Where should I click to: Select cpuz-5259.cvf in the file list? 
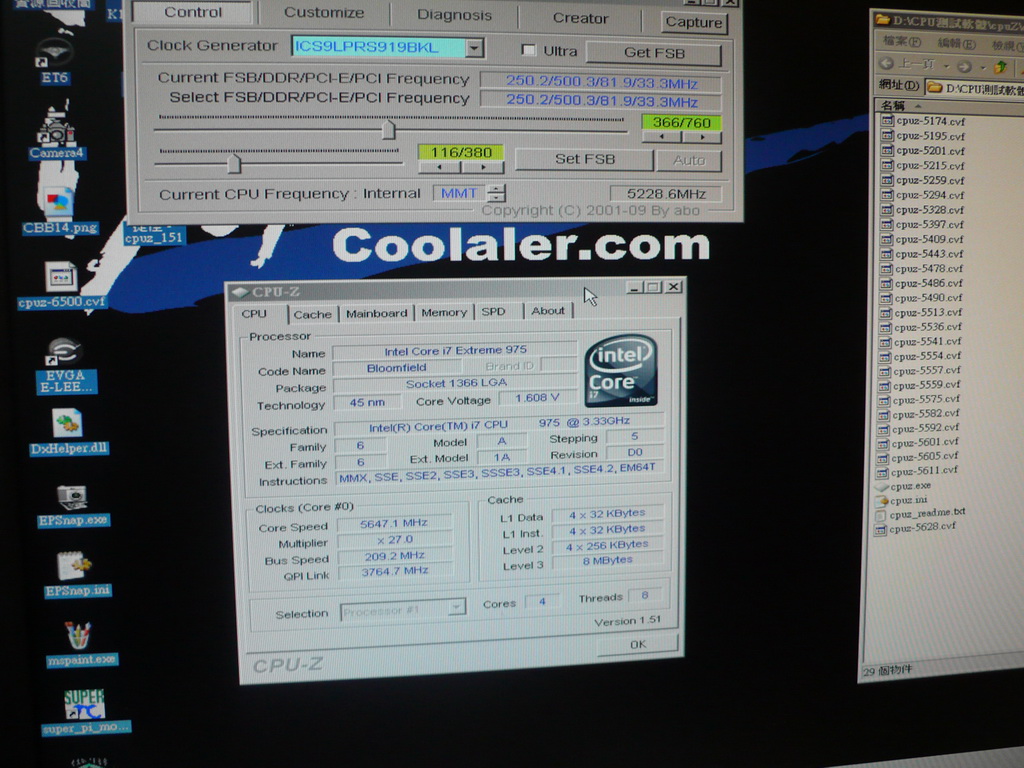coord(922,180)
